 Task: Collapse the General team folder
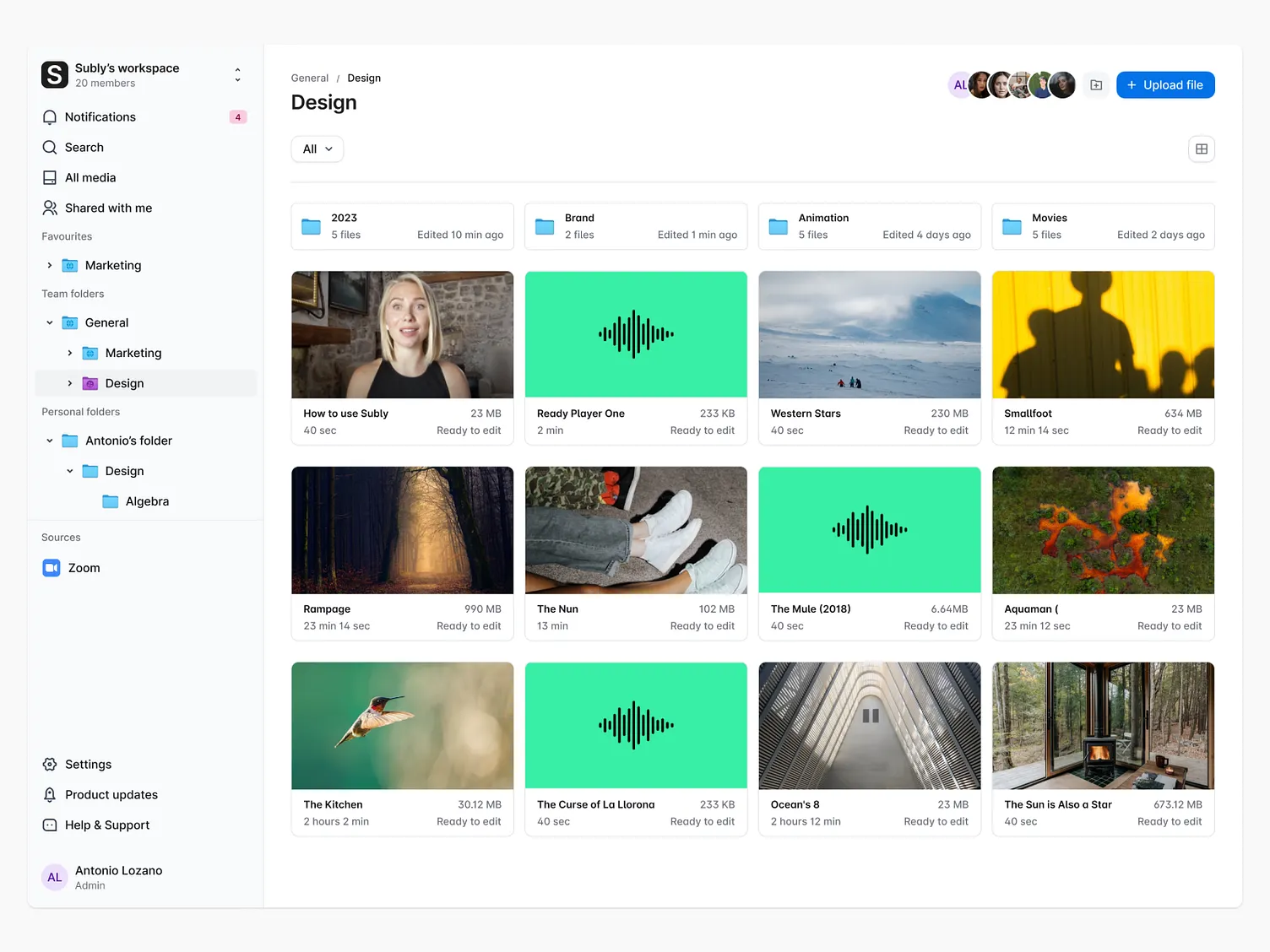[x=49, y=322]
